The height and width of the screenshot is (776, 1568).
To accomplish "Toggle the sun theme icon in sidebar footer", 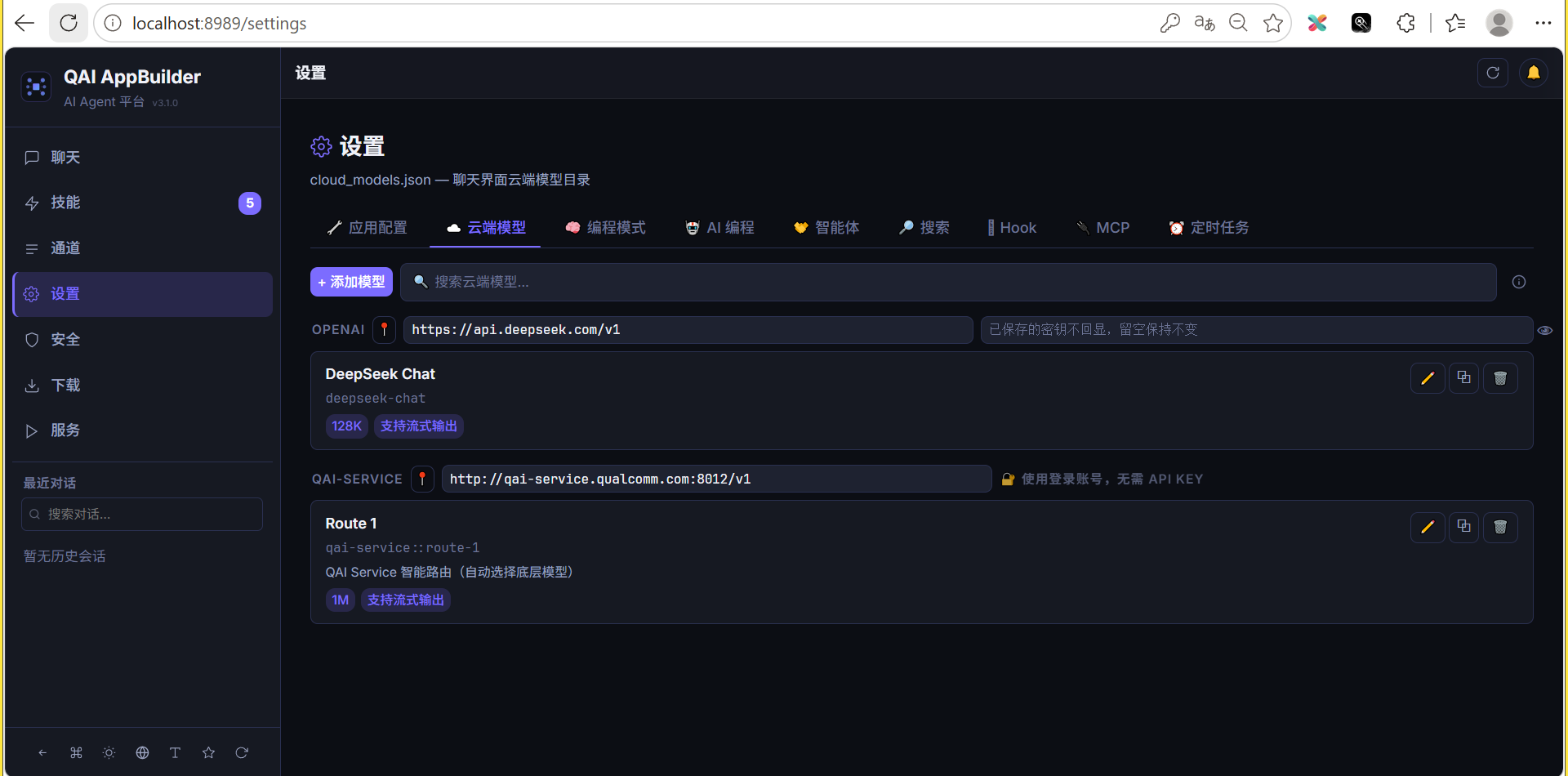I will pyautogui.click(x=109, y=753).
